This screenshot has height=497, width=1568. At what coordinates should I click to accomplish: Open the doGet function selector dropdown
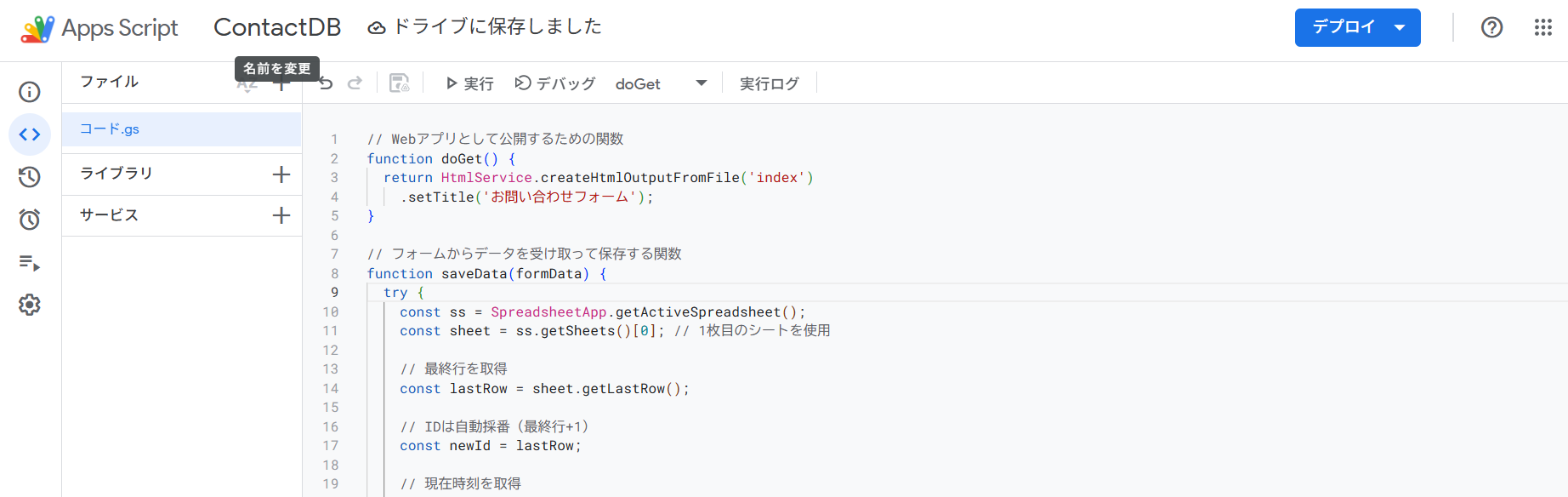[662, 83]
